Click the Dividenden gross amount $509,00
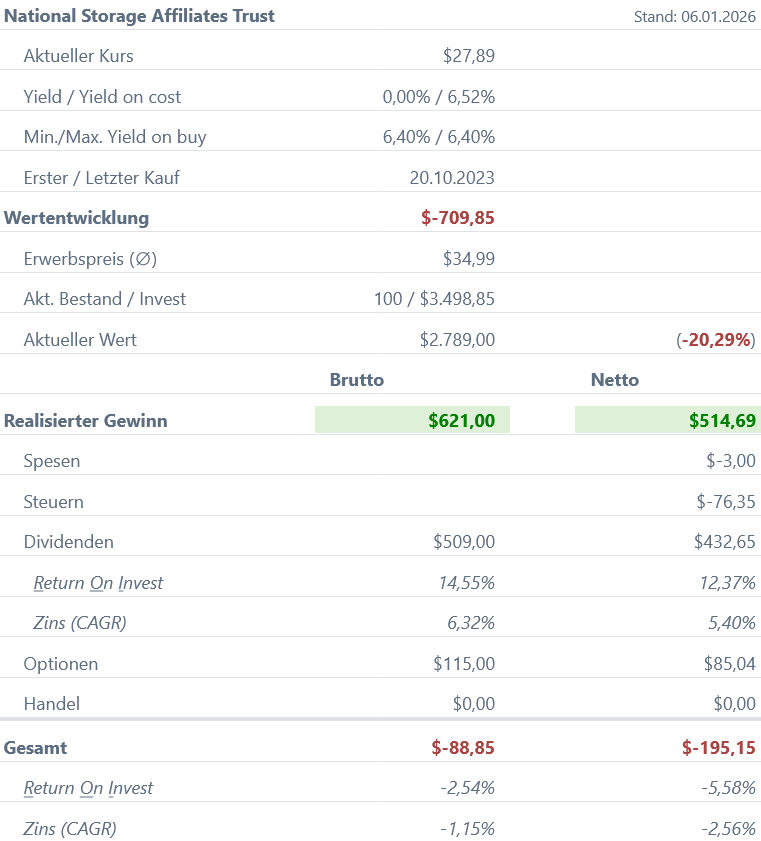Screen dimensions: 761x841 point(463,542)
